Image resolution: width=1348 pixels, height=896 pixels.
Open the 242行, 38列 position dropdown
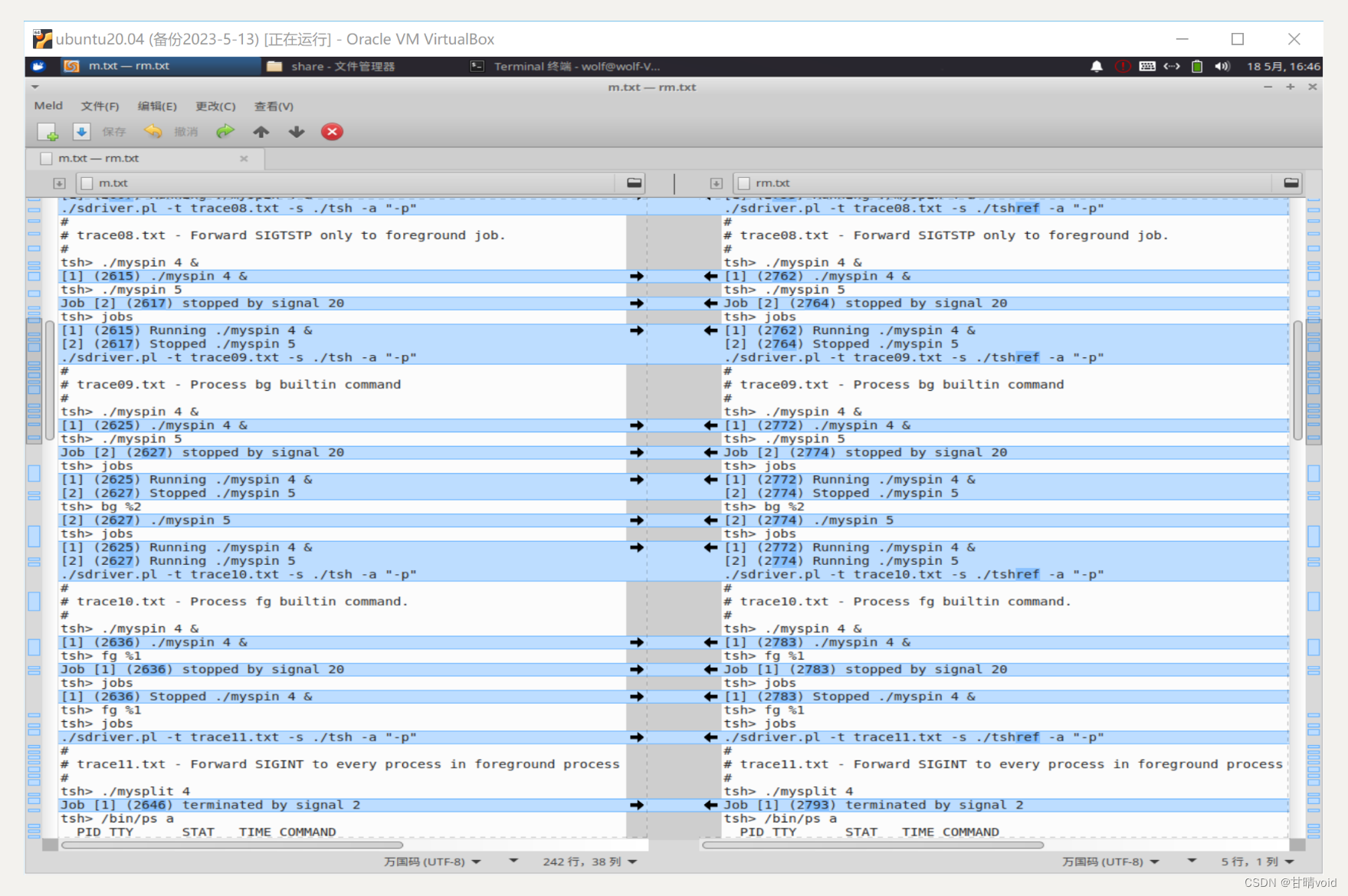click(587, 862)
